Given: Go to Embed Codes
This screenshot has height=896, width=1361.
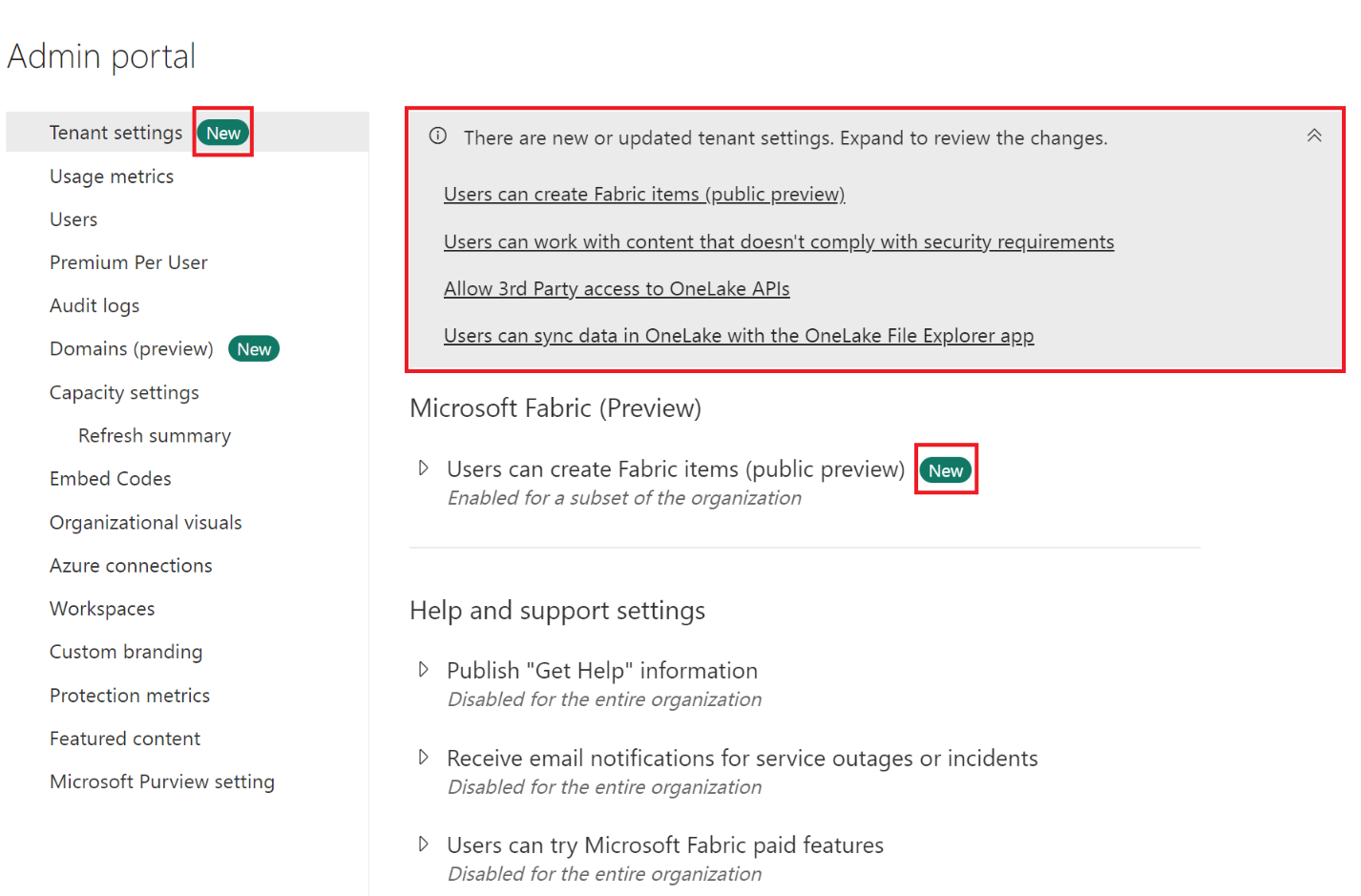Looking at the screenshot, I should coord(111,479).
